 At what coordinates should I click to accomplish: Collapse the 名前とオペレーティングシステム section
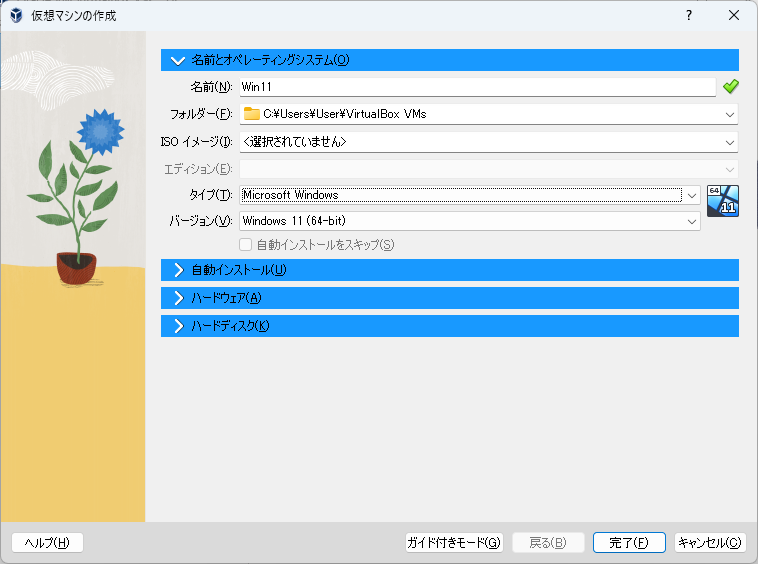450,60
